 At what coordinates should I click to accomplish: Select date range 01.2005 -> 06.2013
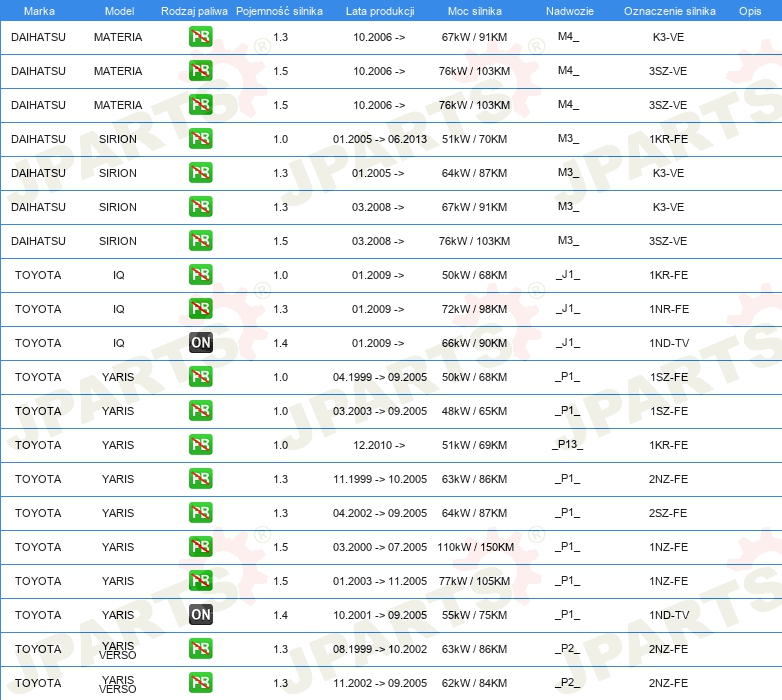[x=380, y=139]
